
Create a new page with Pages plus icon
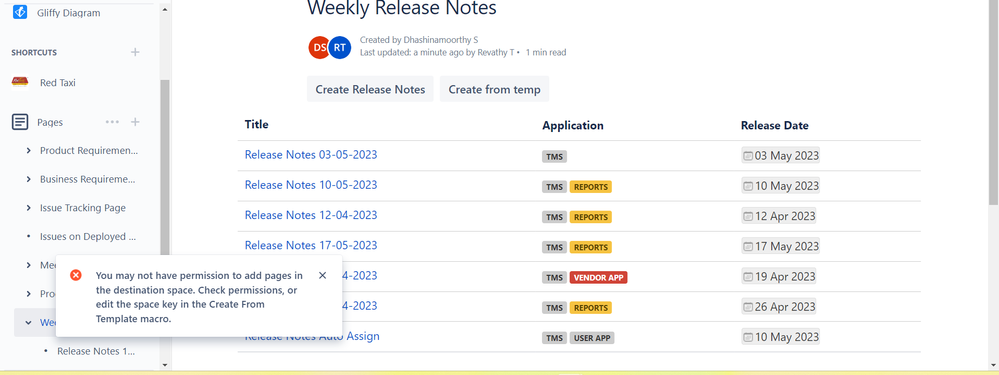click(x=135, y=122)
